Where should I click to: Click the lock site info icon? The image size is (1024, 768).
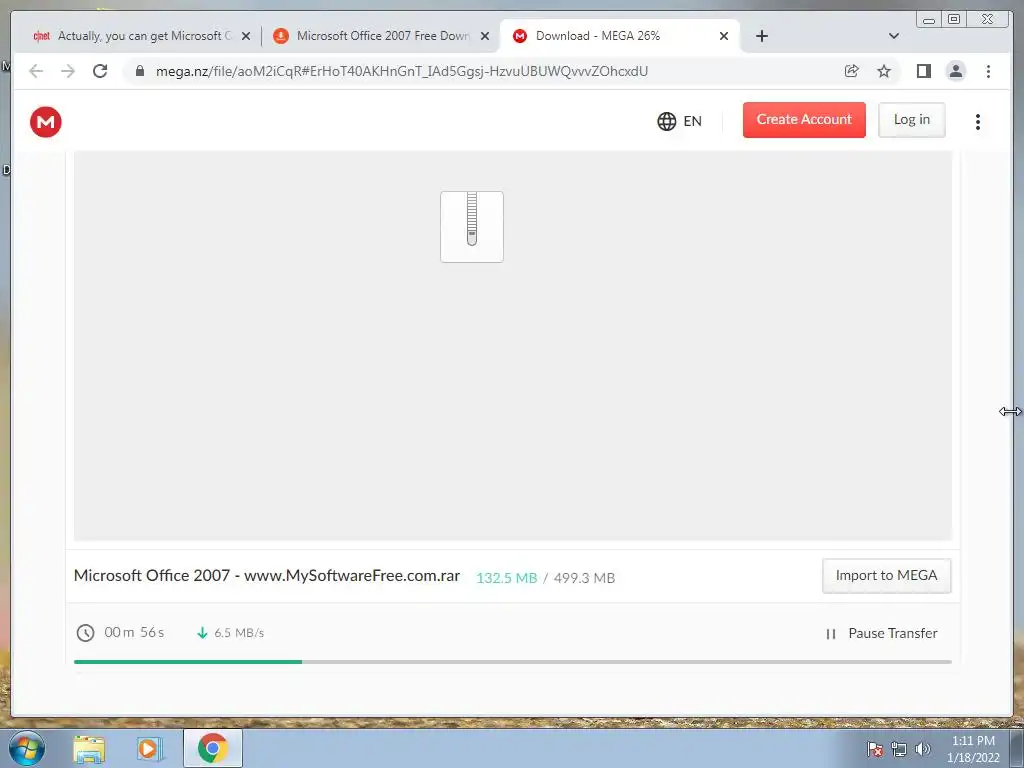(140, 71)
